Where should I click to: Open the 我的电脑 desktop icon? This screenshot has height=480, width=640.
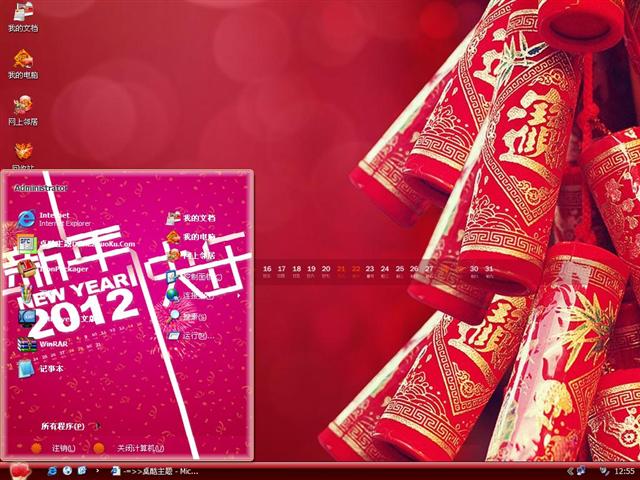(x=23, y=64)
